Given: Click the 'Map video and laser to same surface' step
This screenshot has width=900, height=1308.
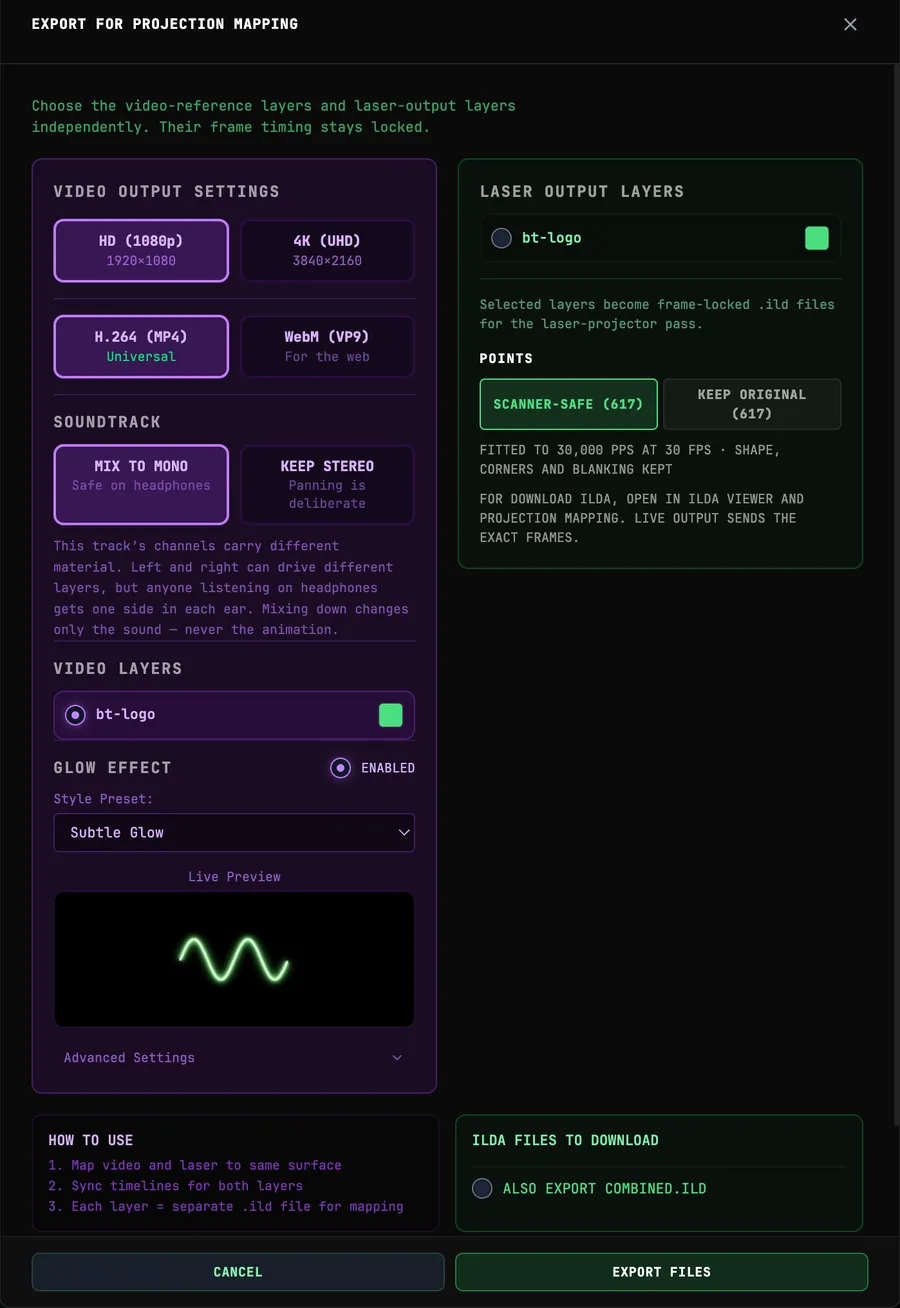Looking at the screenshot, I should 195,1165.
